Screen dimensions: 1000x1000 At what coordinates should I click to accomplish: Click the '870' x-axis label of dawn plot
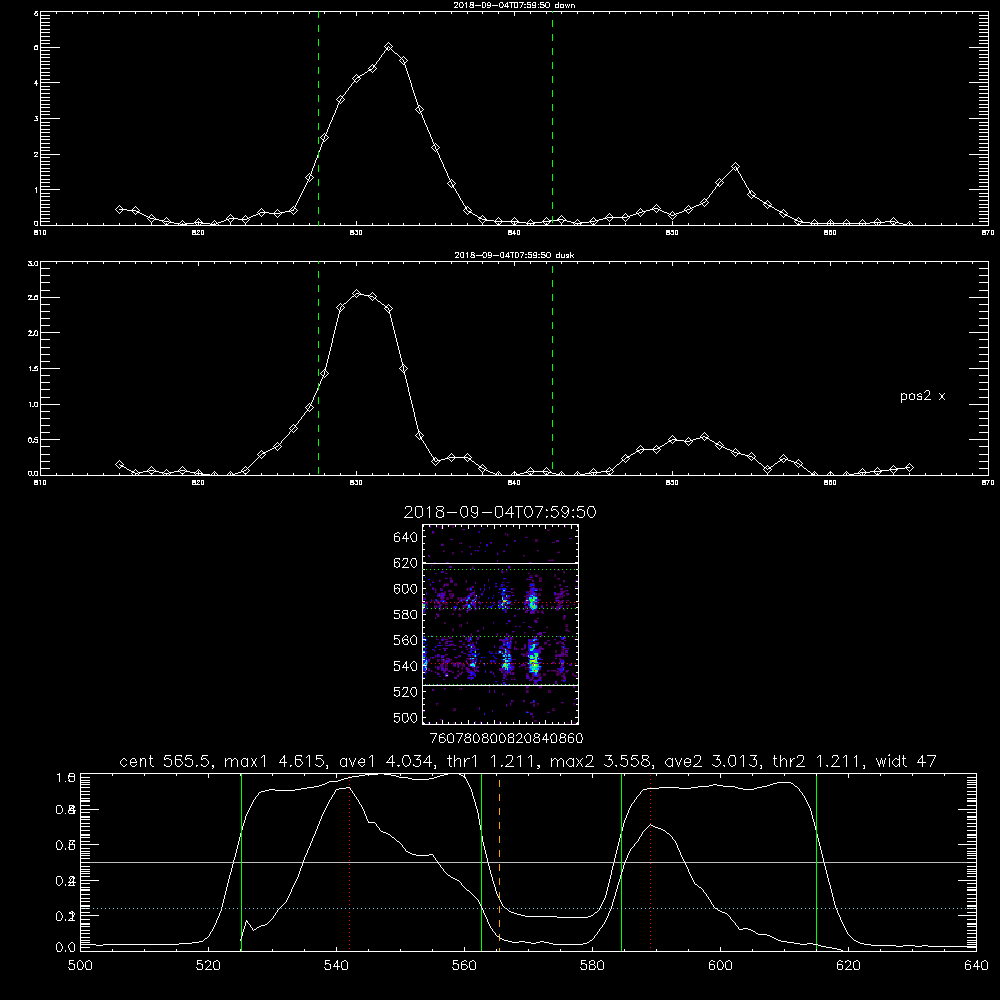coord(988,233)
